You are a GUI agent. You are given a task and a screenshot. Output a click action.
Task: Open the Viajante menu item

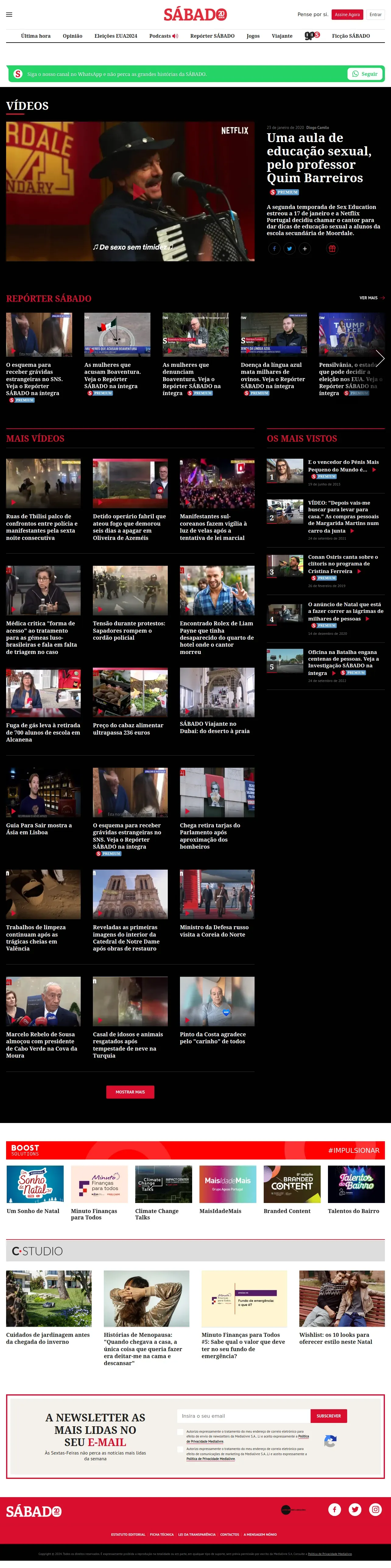point(282,36)
